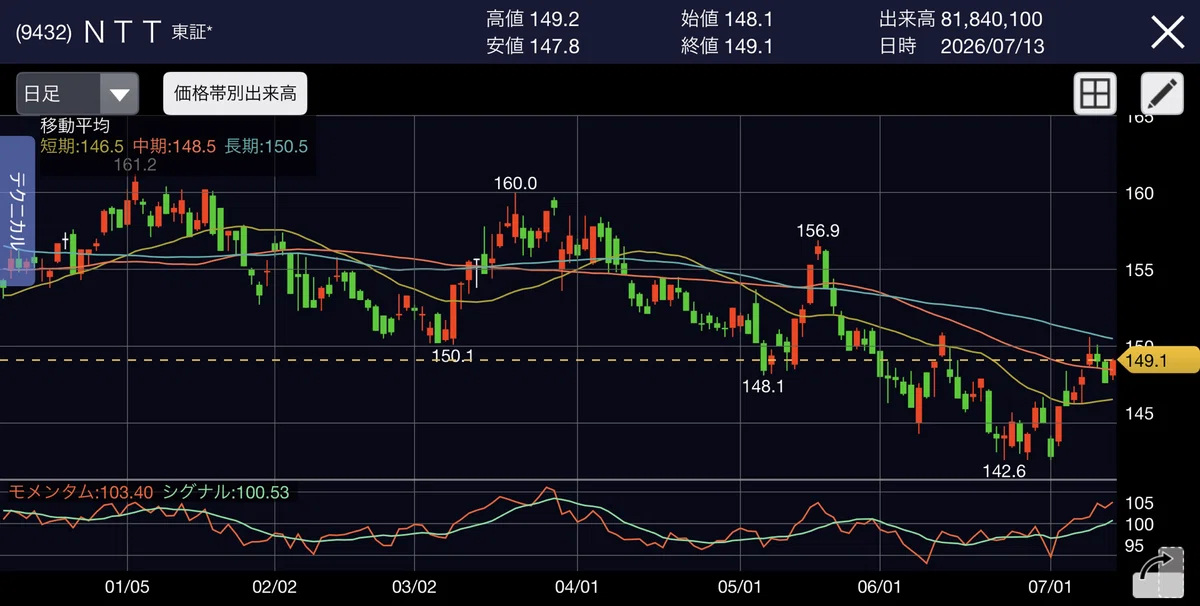The image size is (1200, 606).
Task: Open the grid layout icon
Action: point(1094,94)
